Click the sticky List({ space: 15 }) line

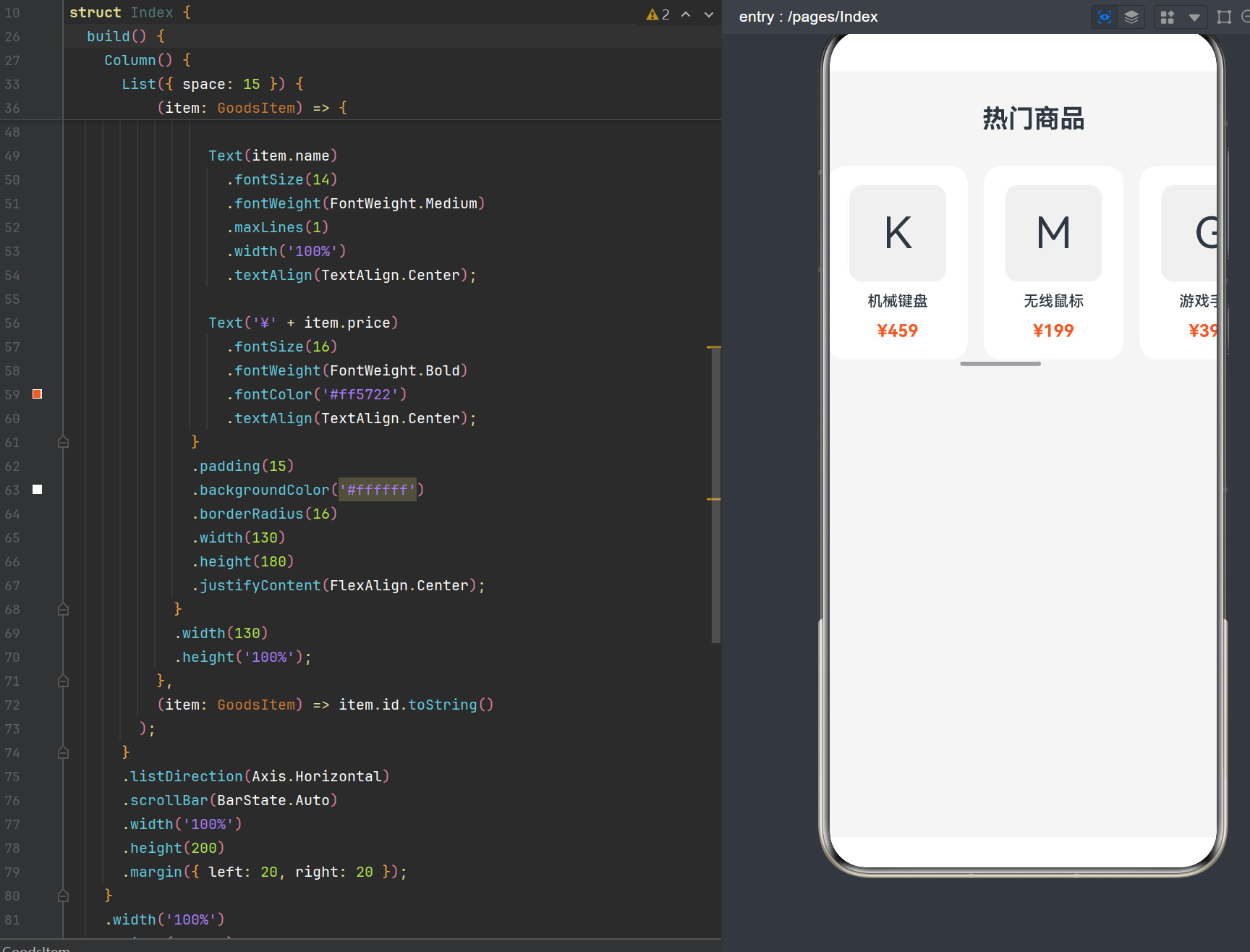(213, 84)
